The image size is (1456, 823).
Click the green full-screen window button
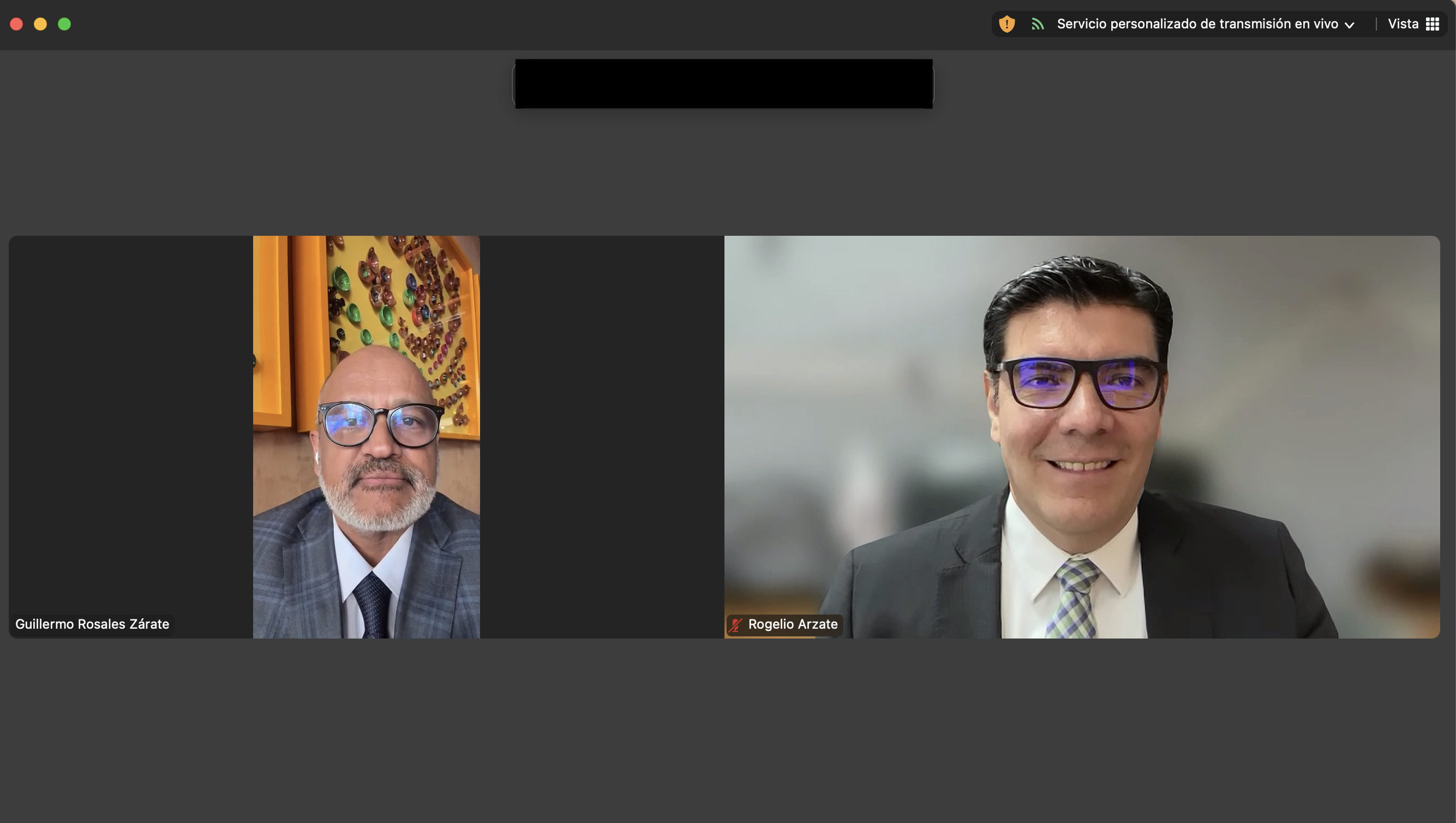coord(64,24)
